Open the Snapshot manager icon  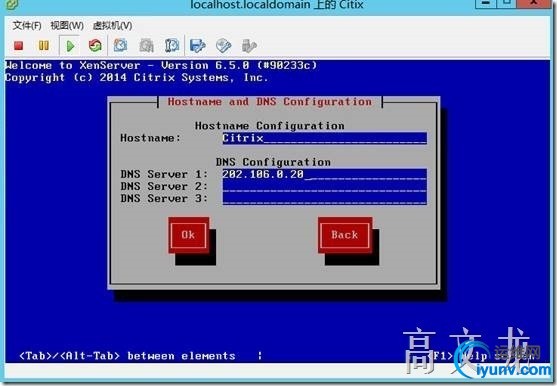point(172,45)
